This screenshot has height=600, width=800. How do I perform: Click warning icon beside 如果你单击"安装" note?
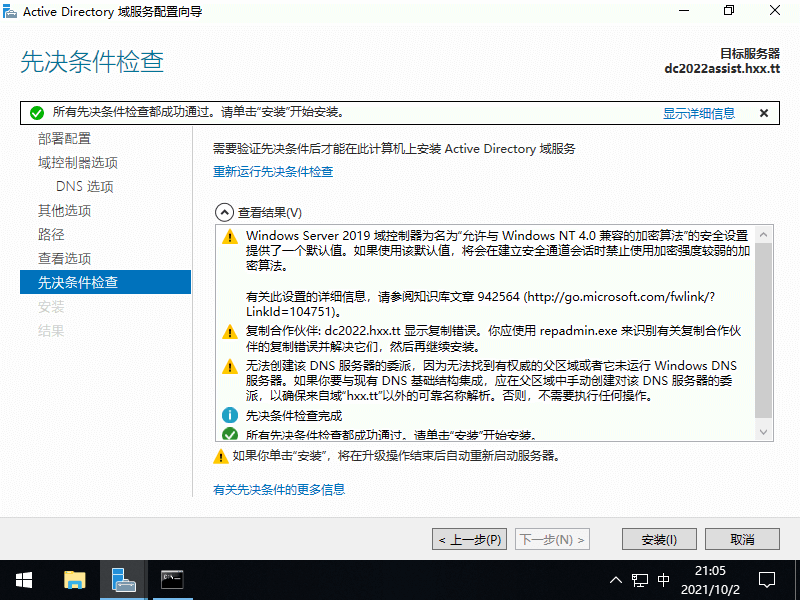(x=220, y=456)
